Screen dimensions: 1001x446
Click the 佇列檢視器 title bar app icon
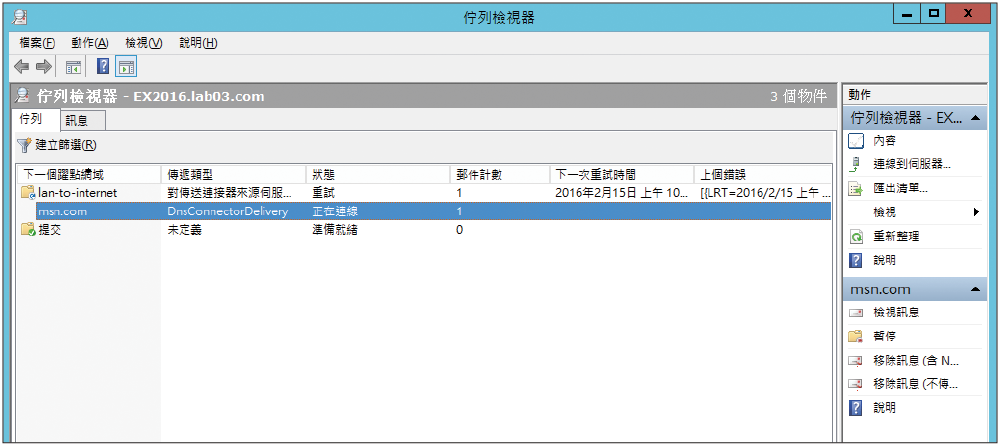(20, 16)
